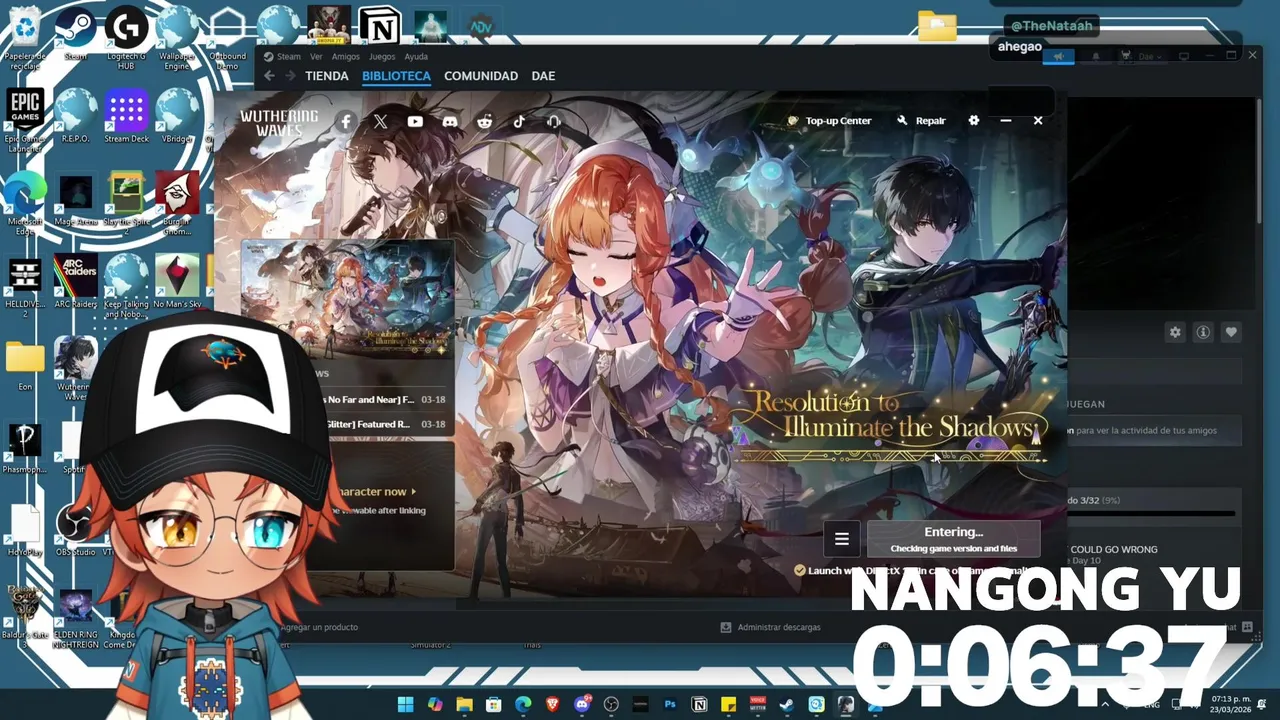Open the Papelera de reciclaje icon
This screenshot has width=1280, height=720.
coord(25,37)
